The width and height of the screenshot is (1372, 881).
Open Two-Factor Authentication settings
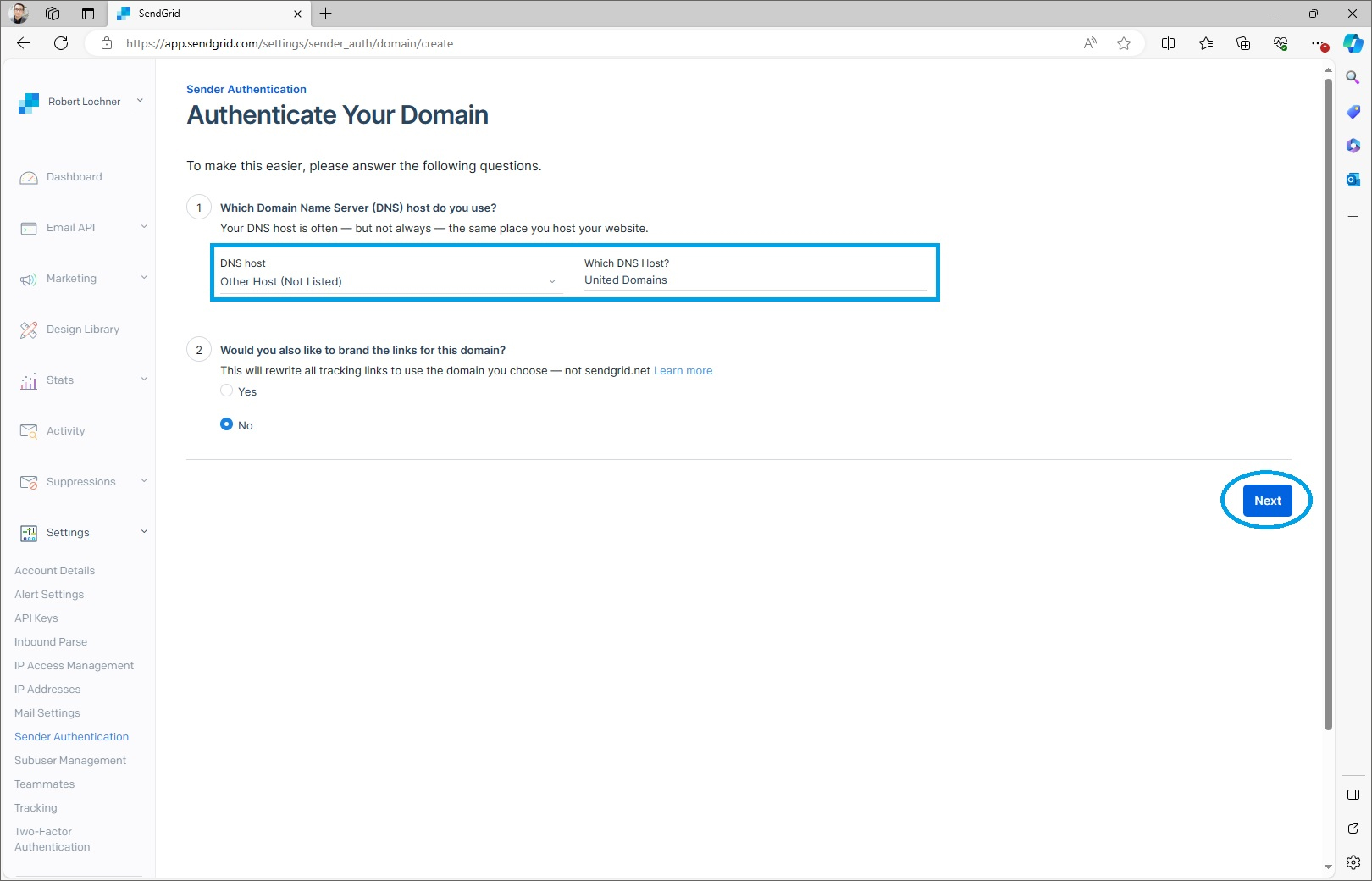[x=53, y=839]
